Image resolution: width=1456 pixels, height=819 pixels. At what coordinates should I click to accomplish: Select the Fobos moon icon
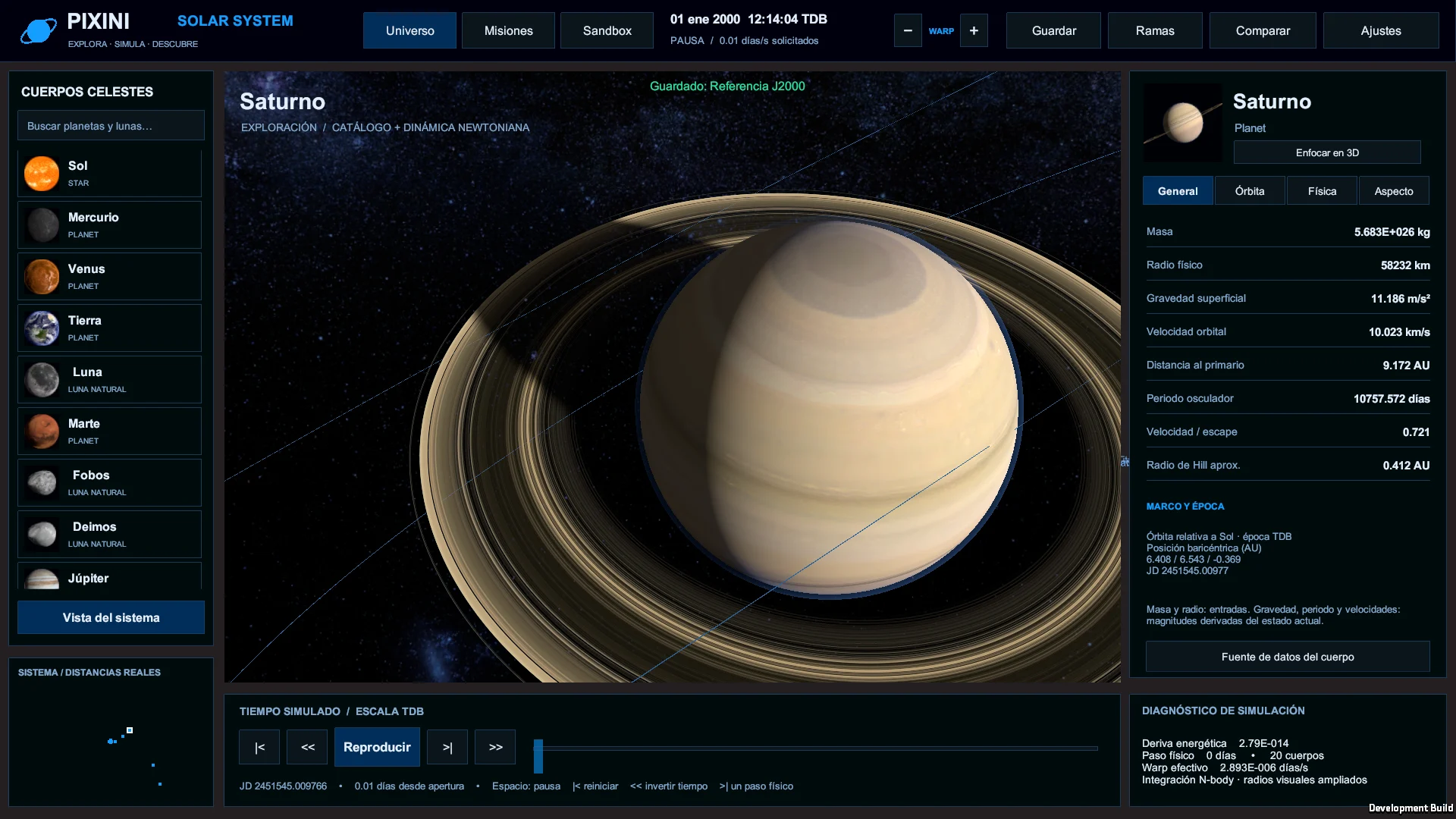[42, 483]
